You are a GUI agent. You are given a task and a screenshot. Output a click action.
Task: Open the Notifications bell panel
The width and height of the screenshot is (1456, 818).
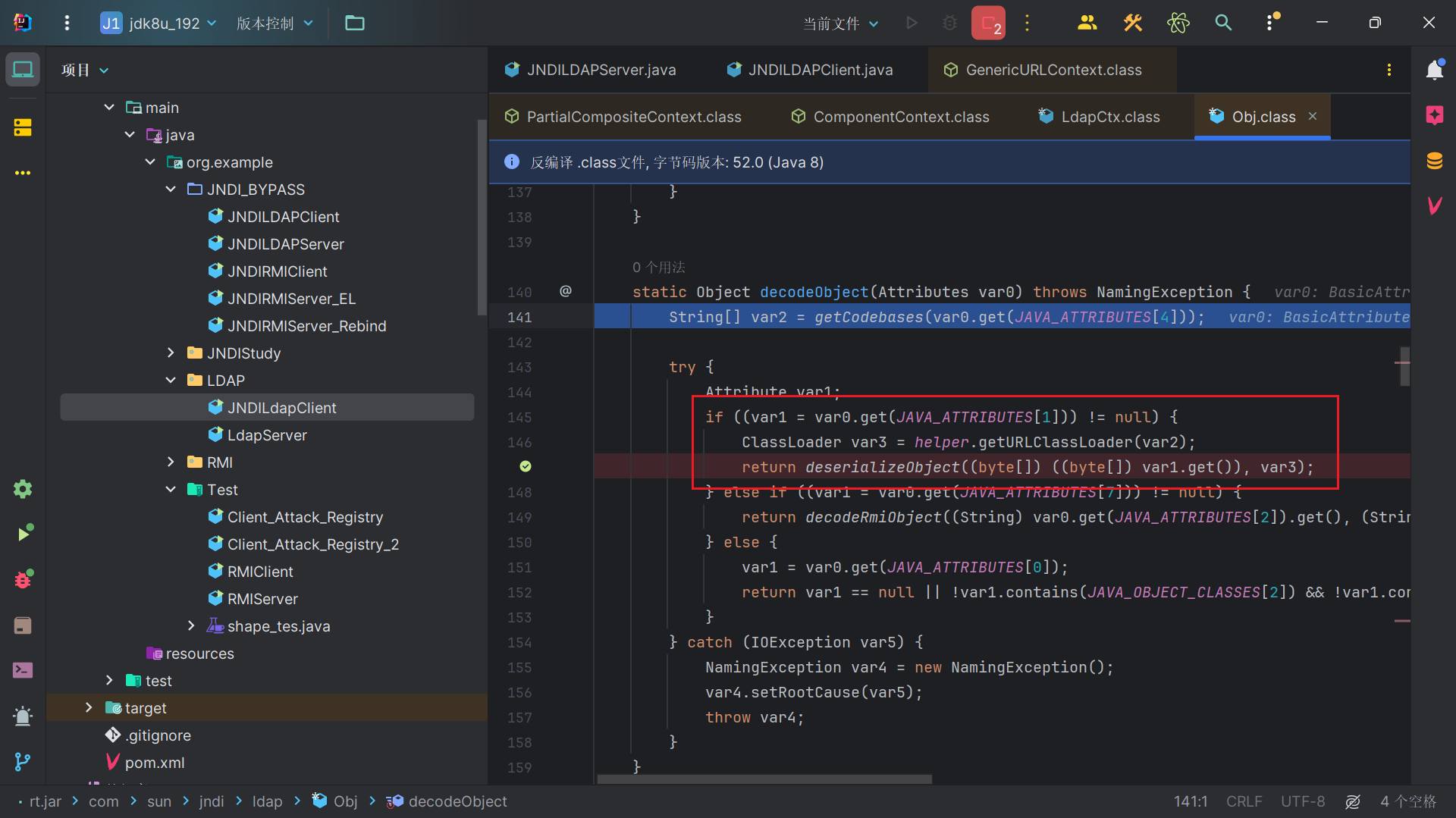click(x=1434, y=70)
